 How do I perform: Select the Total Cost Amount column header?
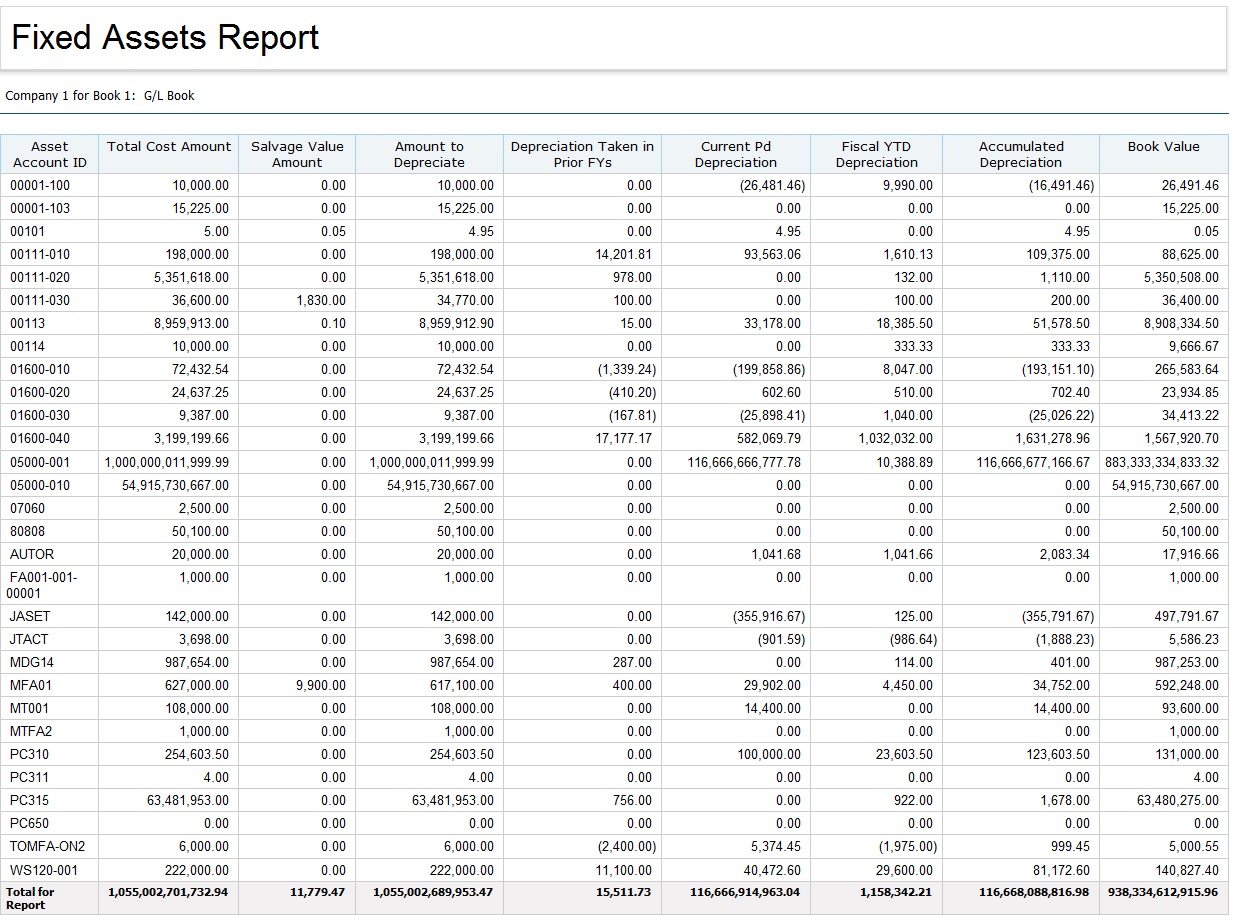[169, 146]
